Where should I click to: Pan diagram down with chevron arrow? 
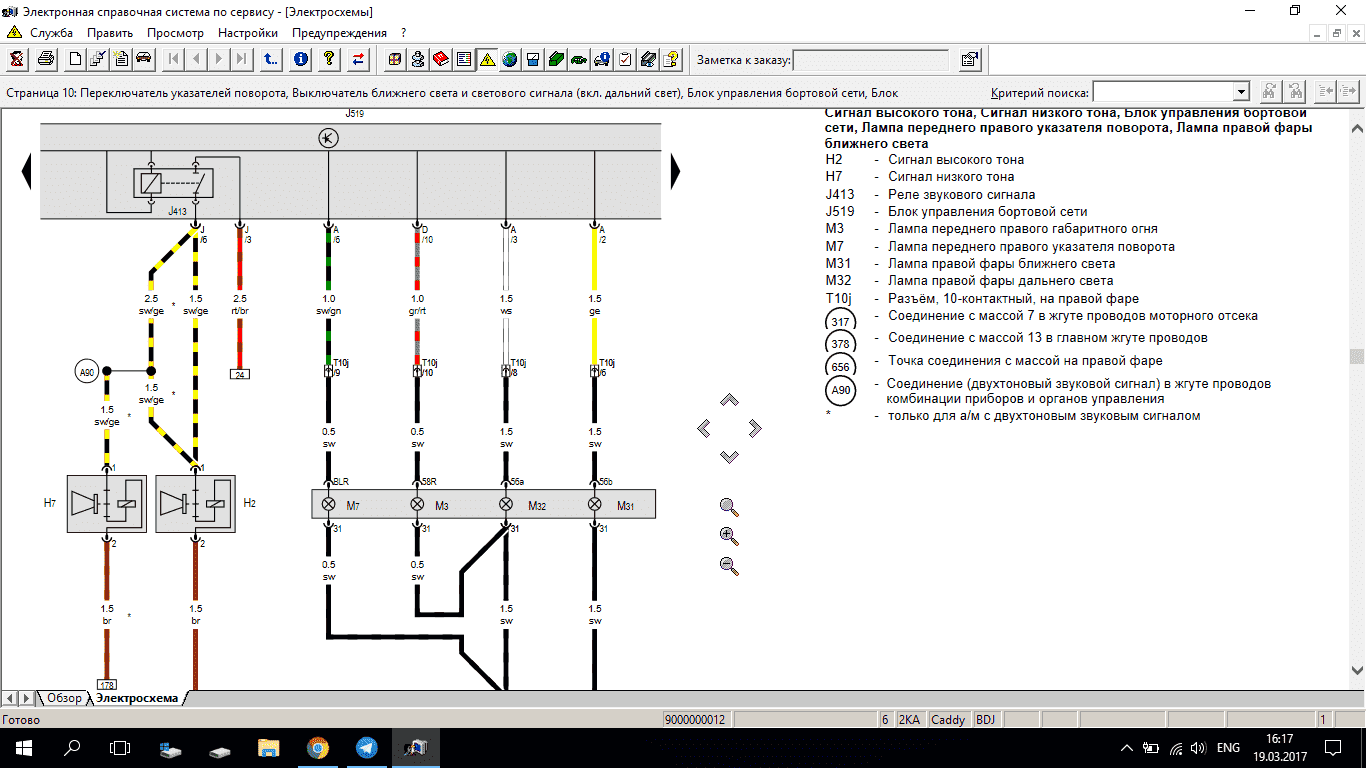(729, 456)
